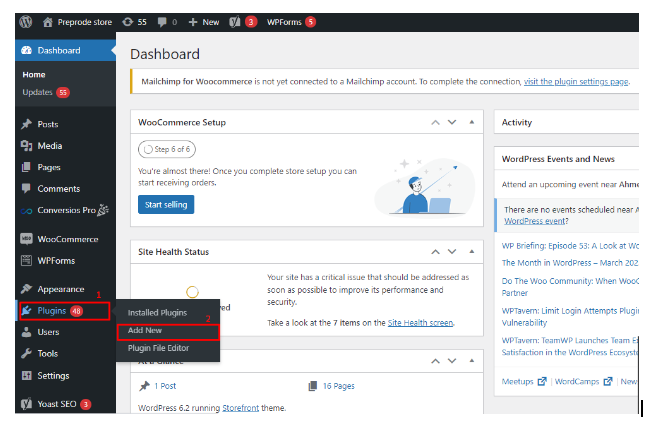
Task: Click the pin icon beside 1 Post
Action: [144, 386]
